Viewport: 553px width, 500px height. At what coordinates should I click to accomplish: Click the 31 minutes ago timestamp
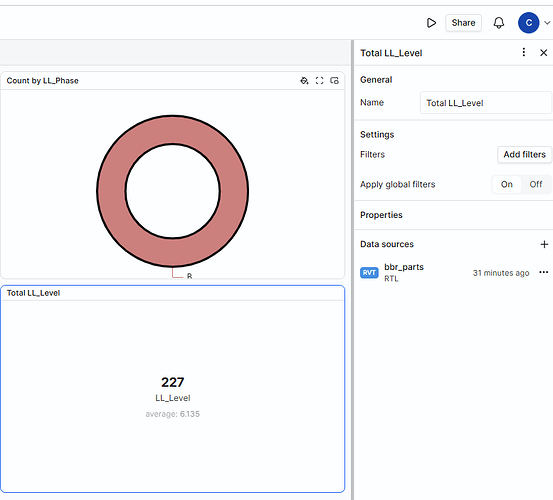click(x=501, y=273)
